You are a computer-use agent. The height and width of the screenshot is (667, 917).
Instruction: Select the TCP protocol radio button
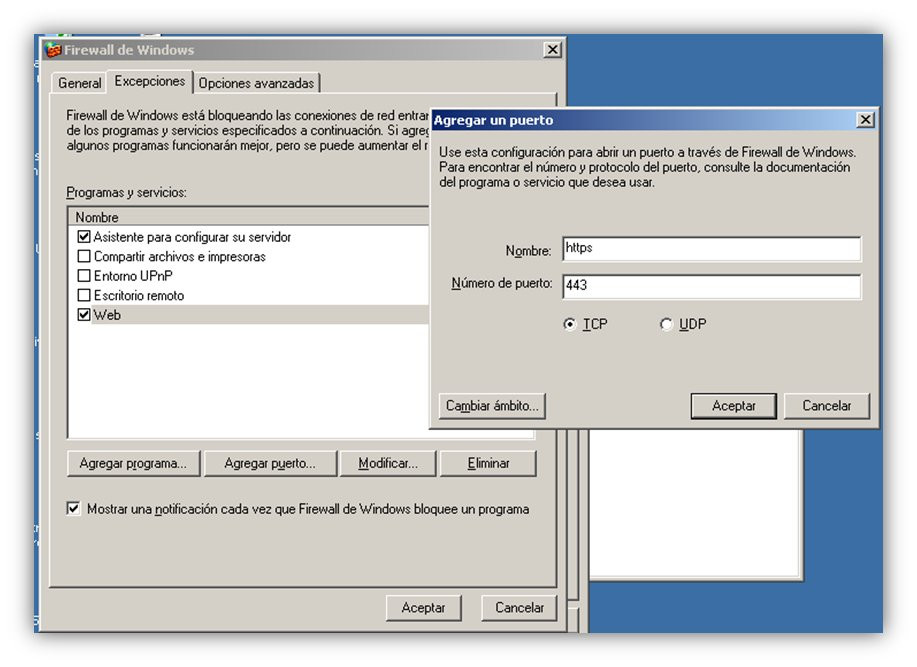[x=570, y=324]
